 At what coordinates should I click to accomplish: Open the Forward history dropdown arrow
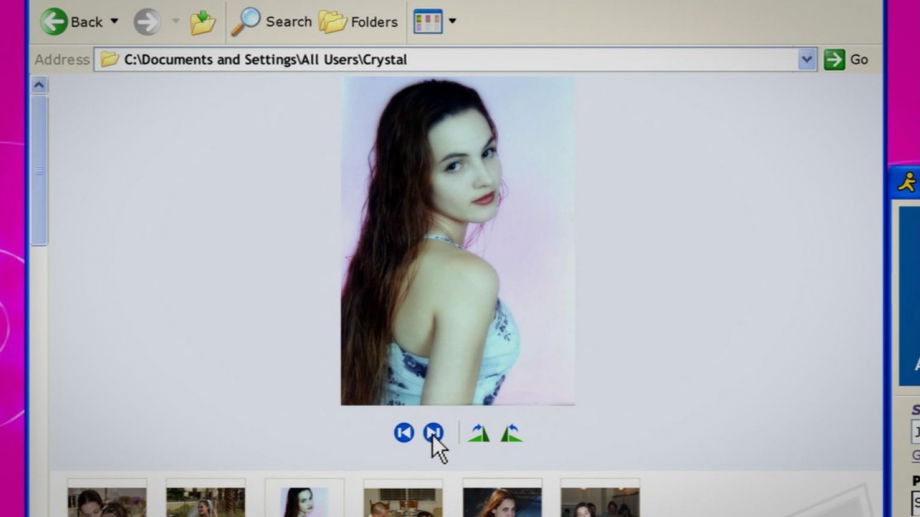[x=175, y=21]
